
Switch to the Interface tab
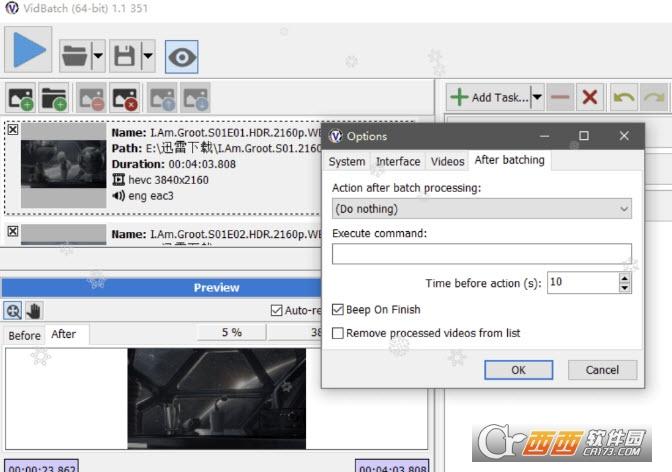point(397,161)
